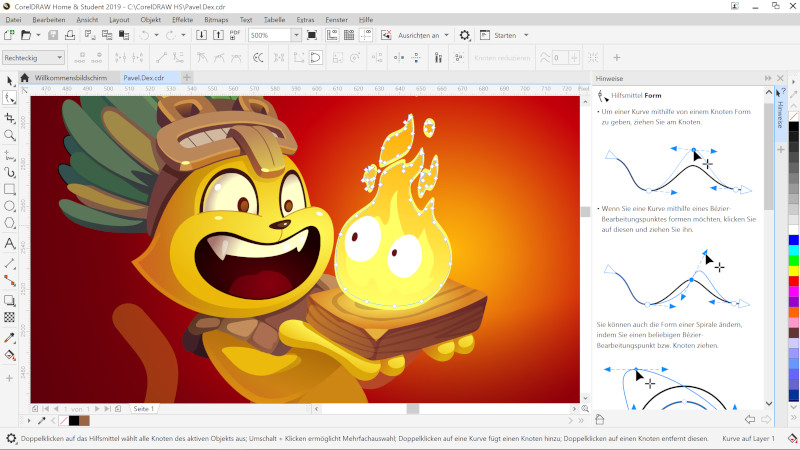Select the Pick (arrow) tool

tap(10, 81)
